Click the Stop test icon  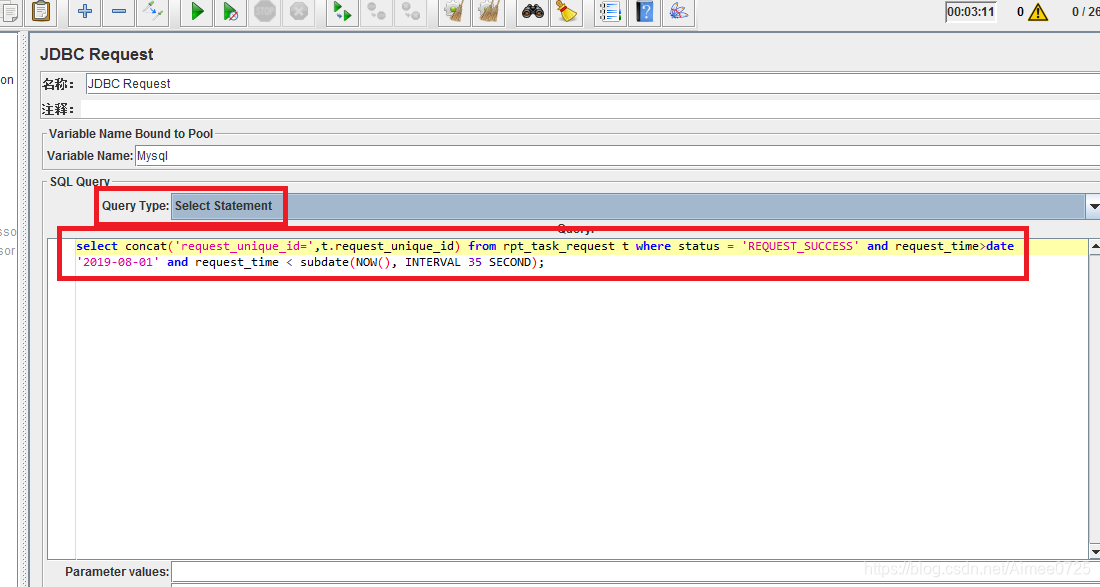click(x=264, y=12)
